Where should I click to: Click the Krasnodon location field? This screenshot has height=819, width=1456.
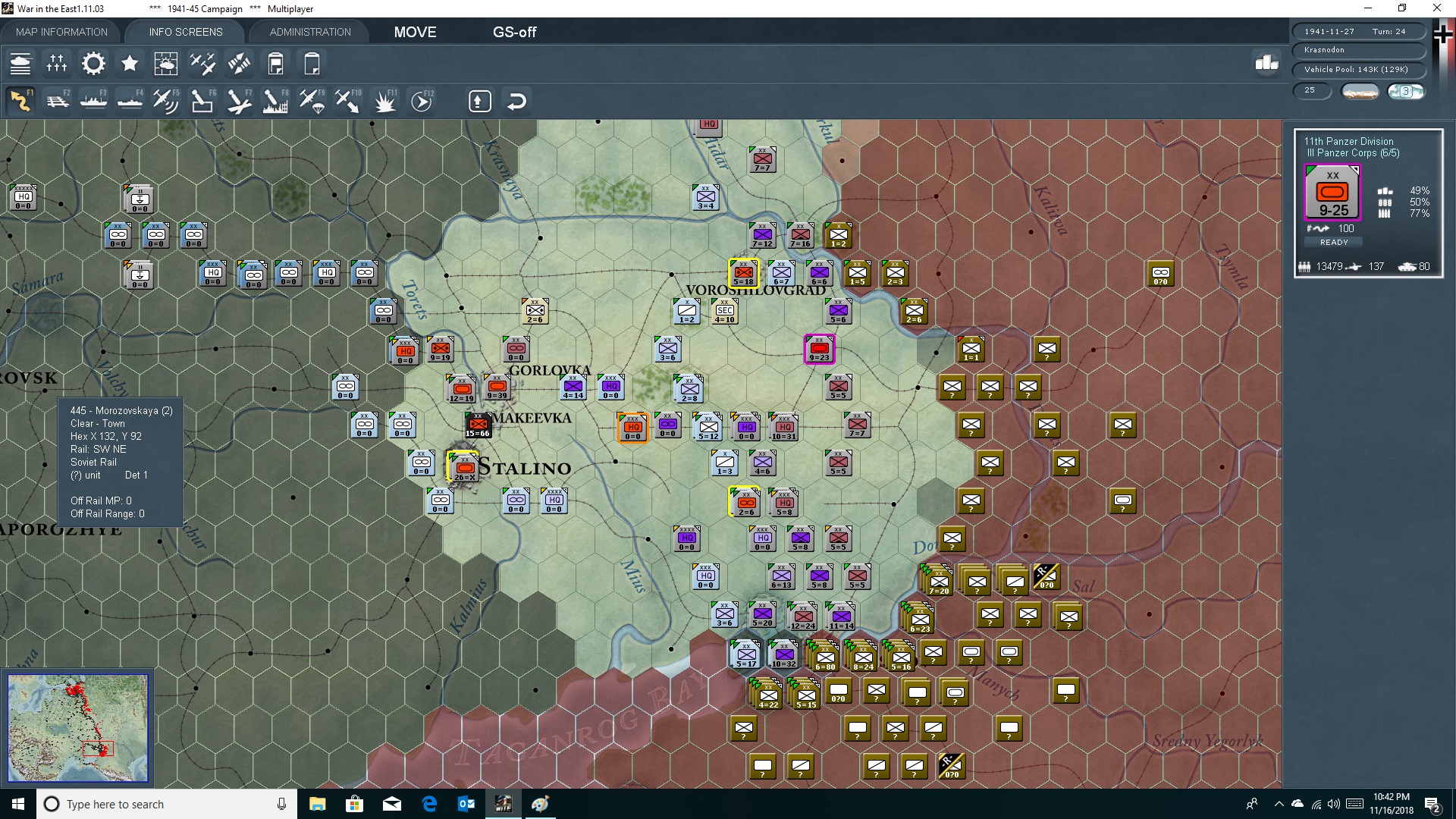click(x=1358, y=50)
